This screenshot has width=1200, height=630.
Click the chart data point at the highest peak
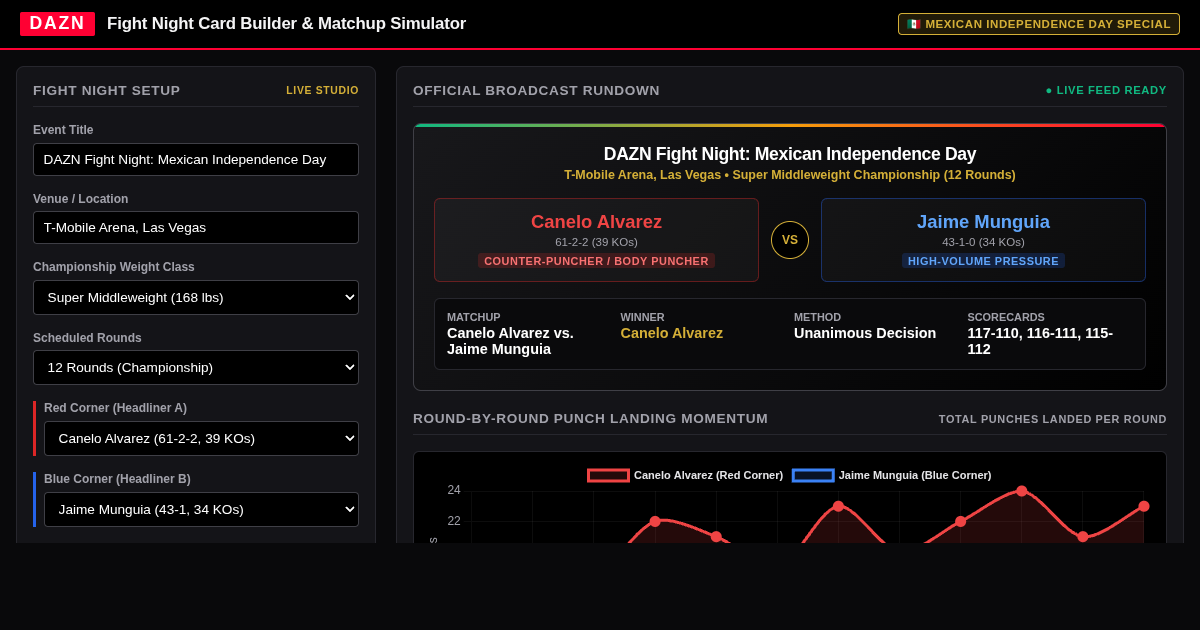(1021, 491)
